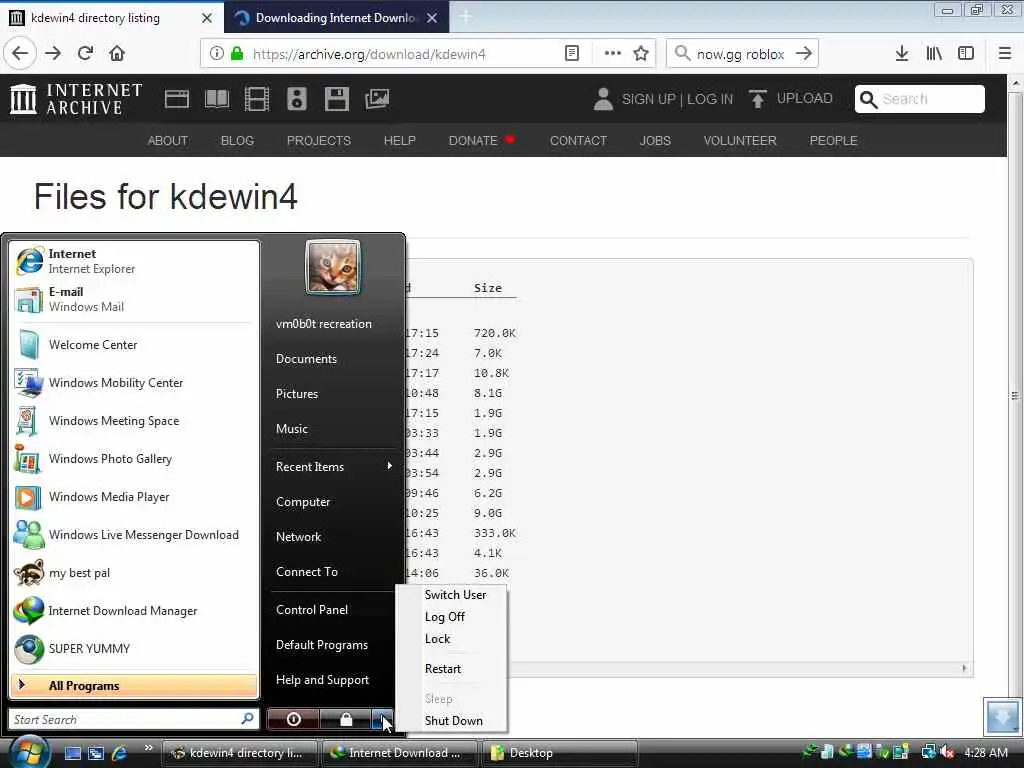
Task: Launch Internet Download Manager from Start menu
Action: point(134,611)
